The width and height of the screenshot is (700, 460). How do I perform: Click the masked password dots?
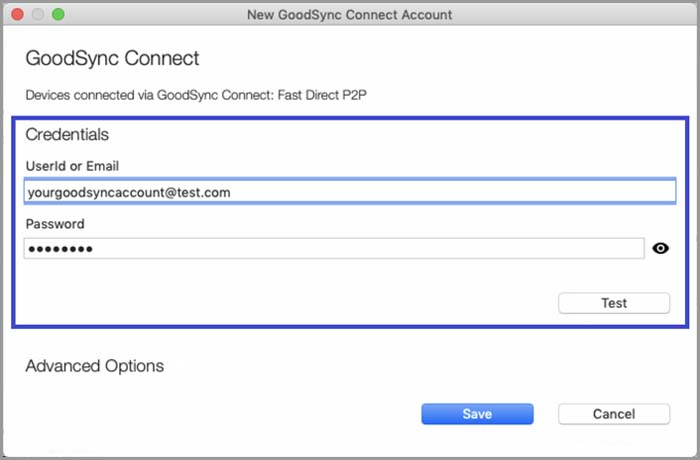tap(60, 249)
